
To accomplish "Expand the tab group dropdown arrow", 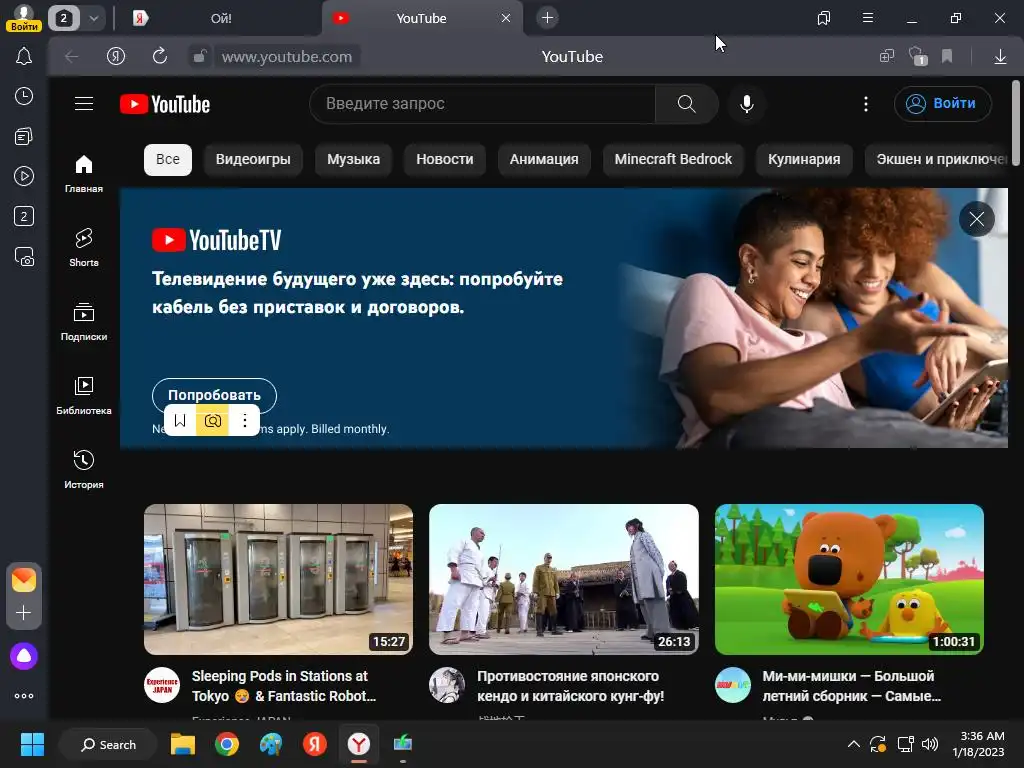I will tap(94, 18).
